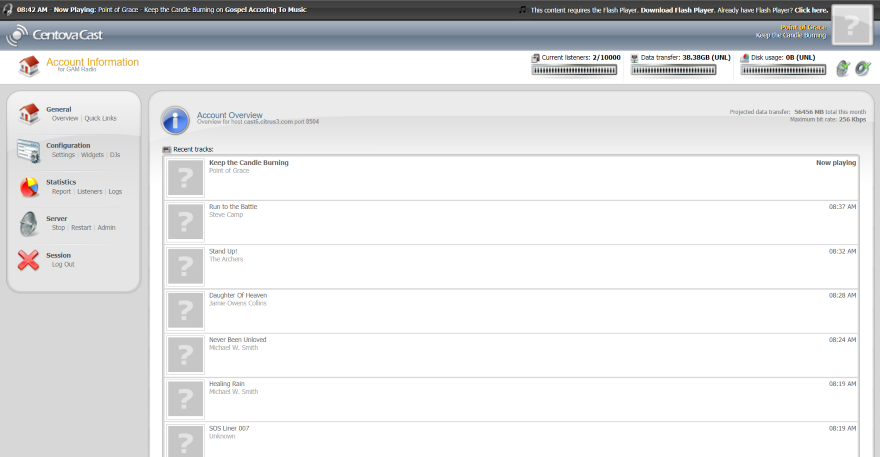Open Quick Links under General

point(100,118)
